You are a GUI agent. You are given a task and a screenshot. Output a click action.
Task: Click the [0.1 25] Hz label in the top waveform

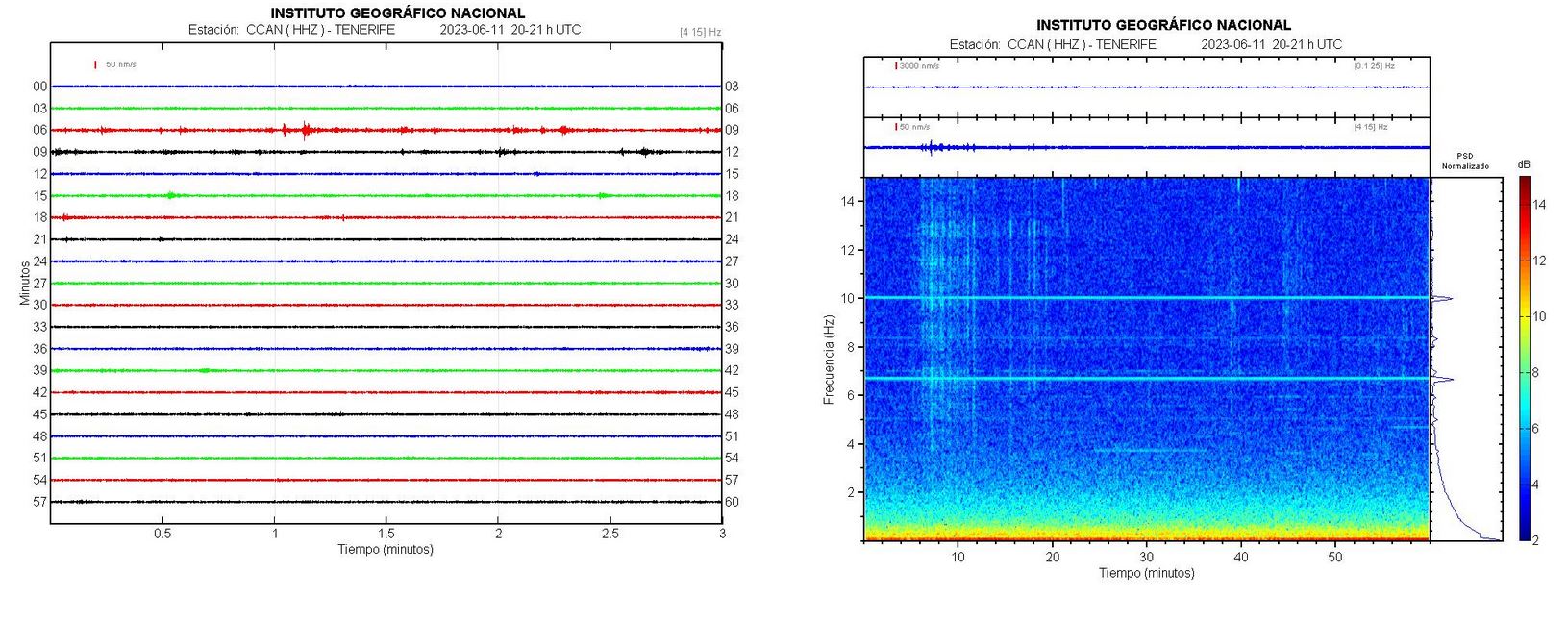click(1374, 66)
